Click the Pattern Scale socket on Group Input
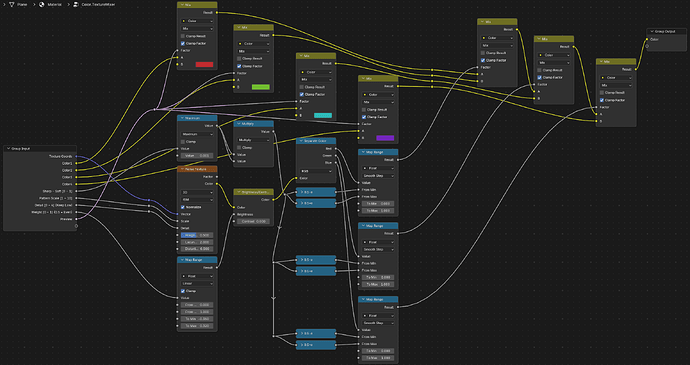 (76, 198)
